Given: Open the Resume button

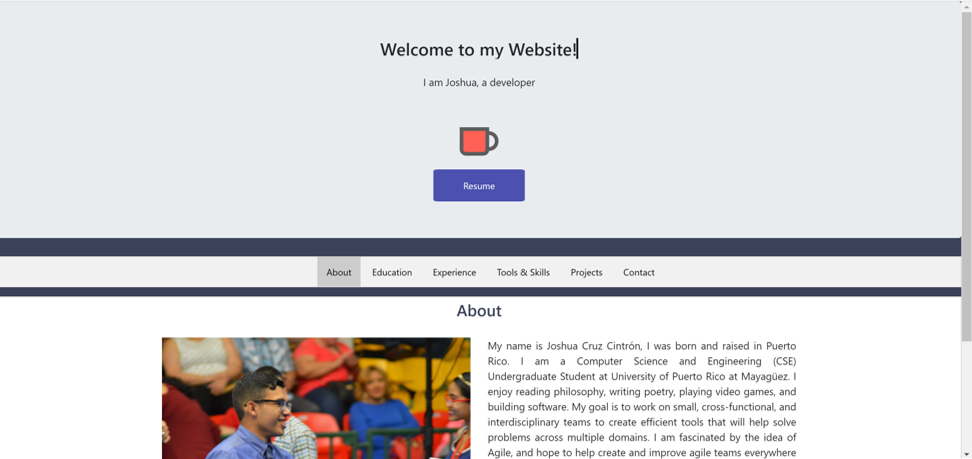Looking at the screenshot, I should 479,185.
